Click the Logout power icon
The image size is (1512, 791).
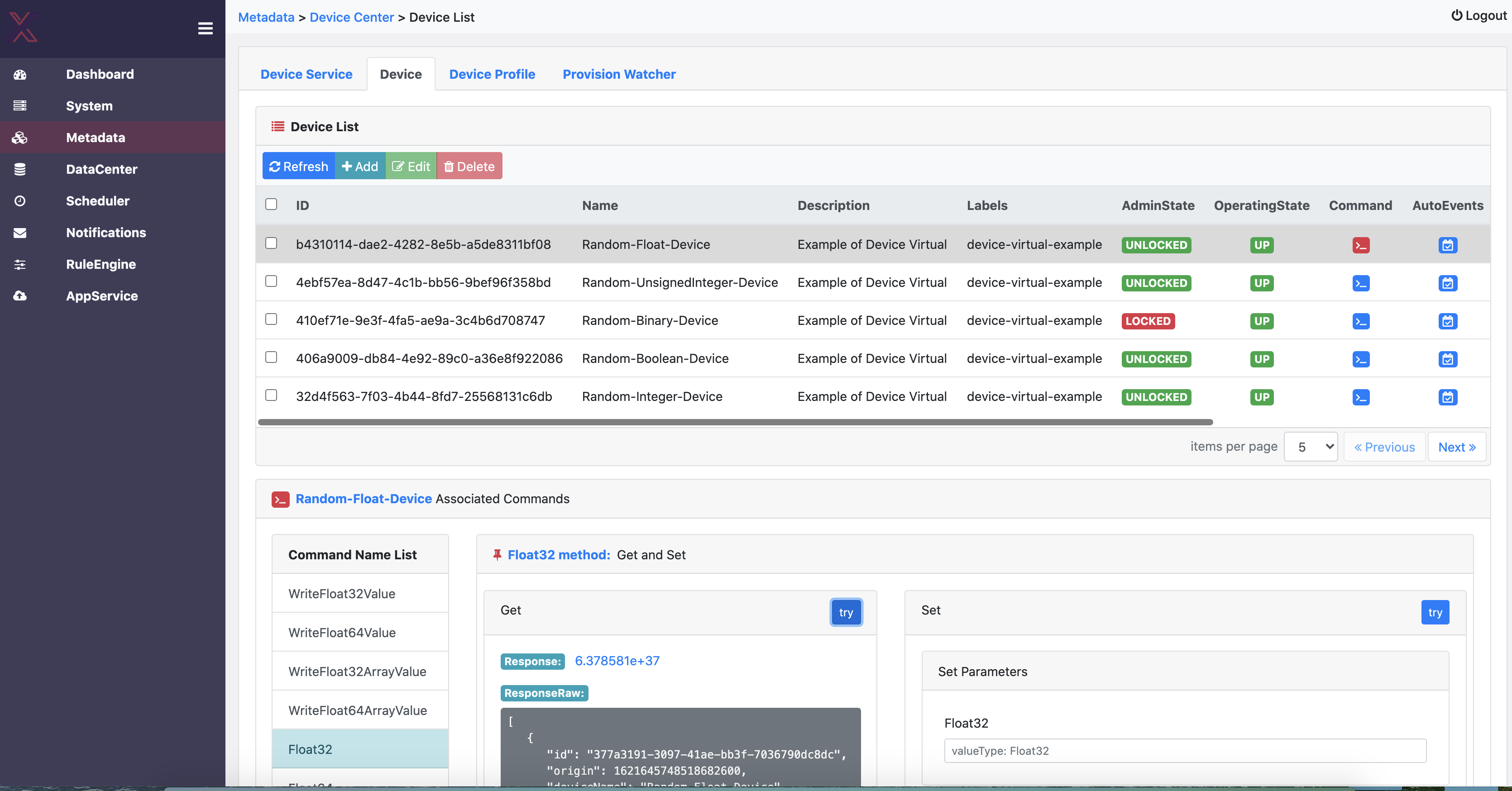coord(1456,15)
